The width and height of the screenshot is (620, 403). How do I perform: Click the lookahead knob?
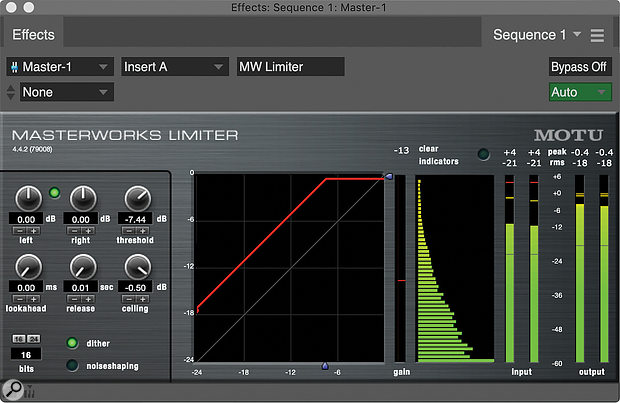click(x=28, y=267)
